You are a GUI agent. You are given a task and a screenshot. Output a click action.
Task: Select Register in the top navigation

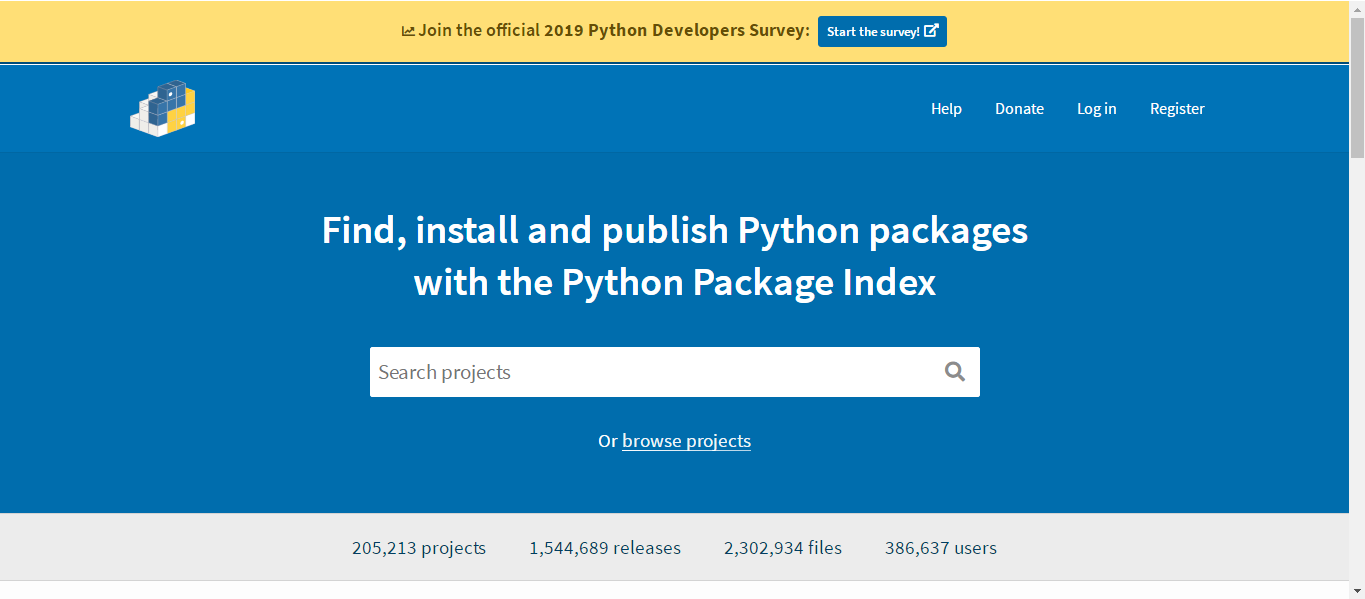point(1177,109)
